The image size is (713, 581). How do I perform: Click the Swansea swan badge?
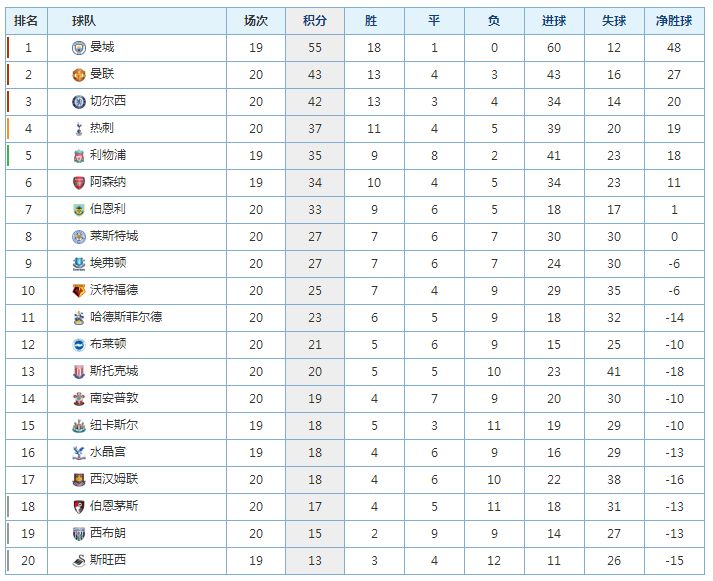pyautogui.click(x=79, y=561)
